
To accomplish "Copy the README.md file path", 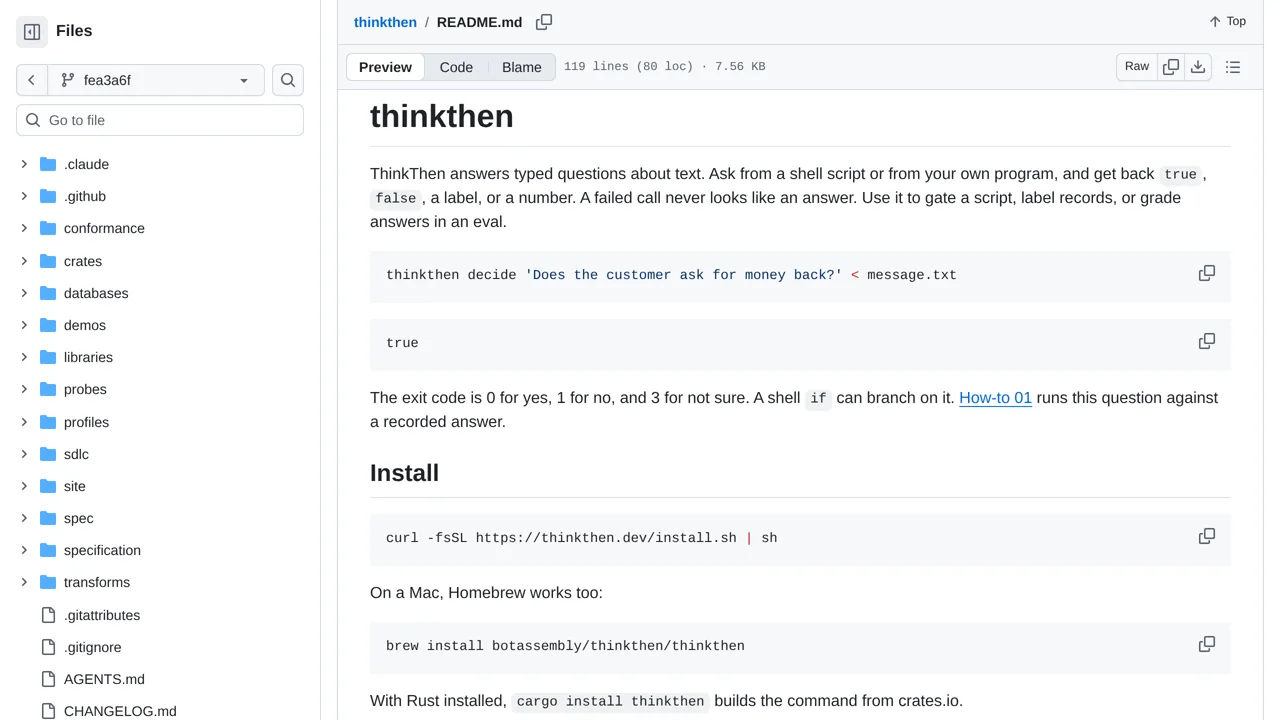I will [544, 22].
